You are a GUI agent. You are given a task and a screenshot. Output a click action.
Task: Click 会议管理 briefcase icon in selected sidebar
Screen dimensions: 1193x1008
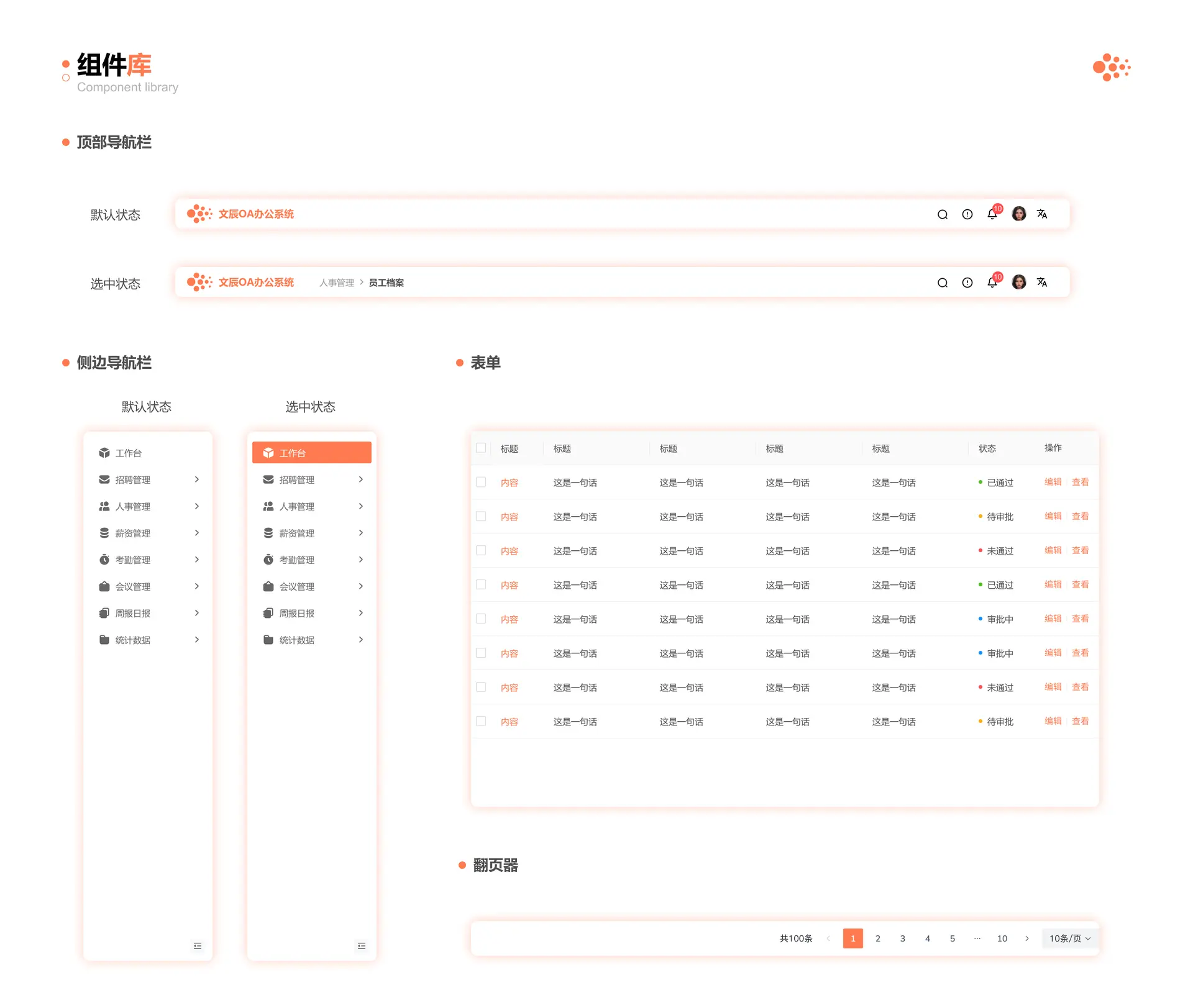268,586
